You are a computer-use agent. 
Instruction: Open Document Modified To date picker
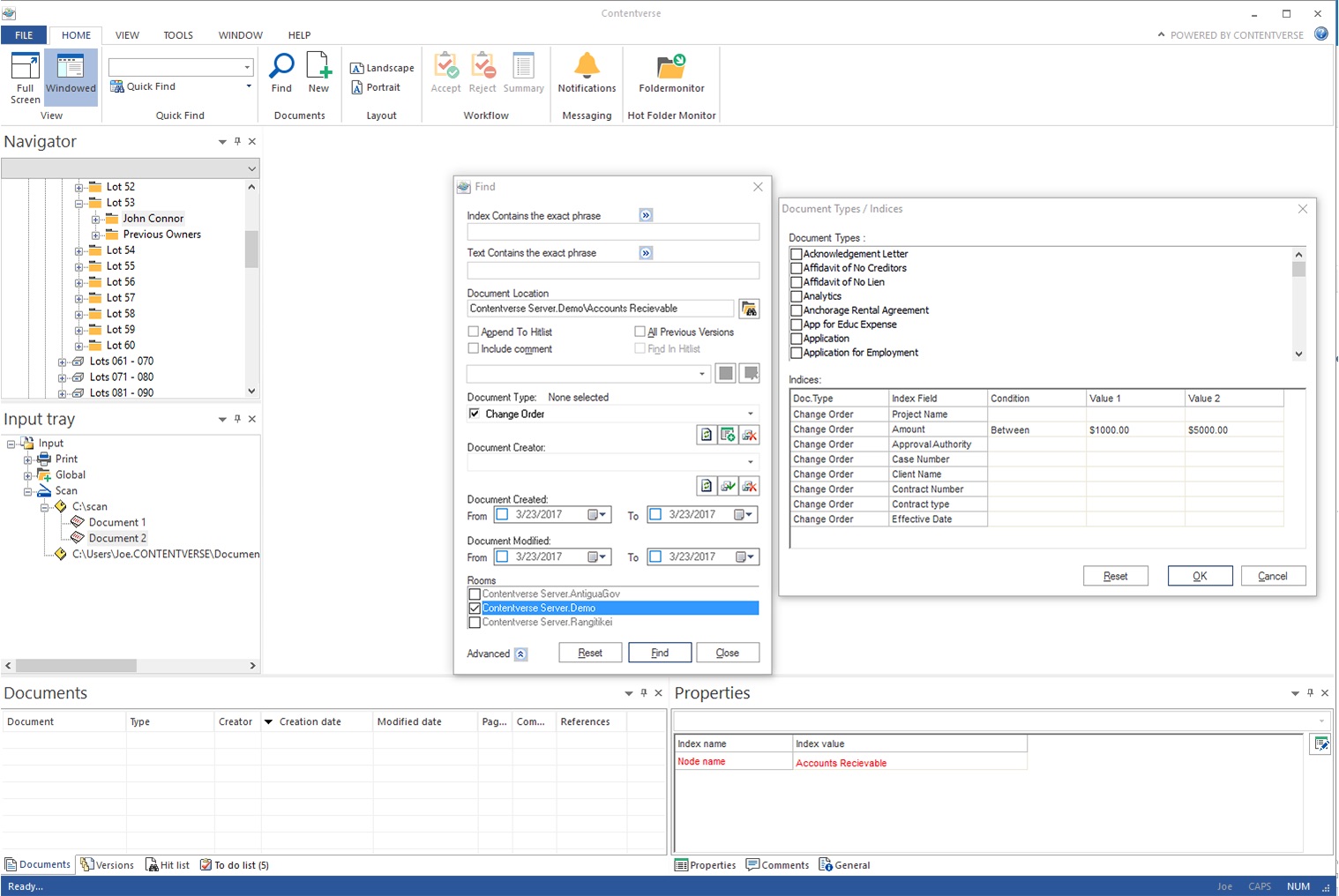(745, 556)
